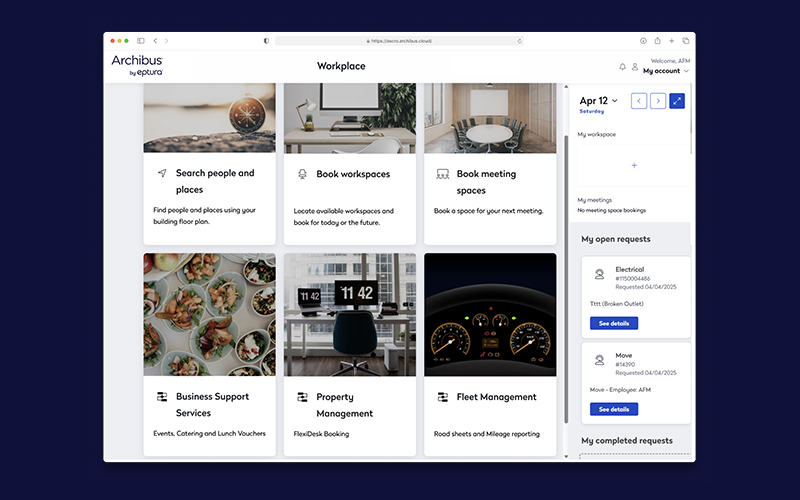Go to previous day in calendar panel
Viewport: 800px width, 500px height.
pos(639,101)
